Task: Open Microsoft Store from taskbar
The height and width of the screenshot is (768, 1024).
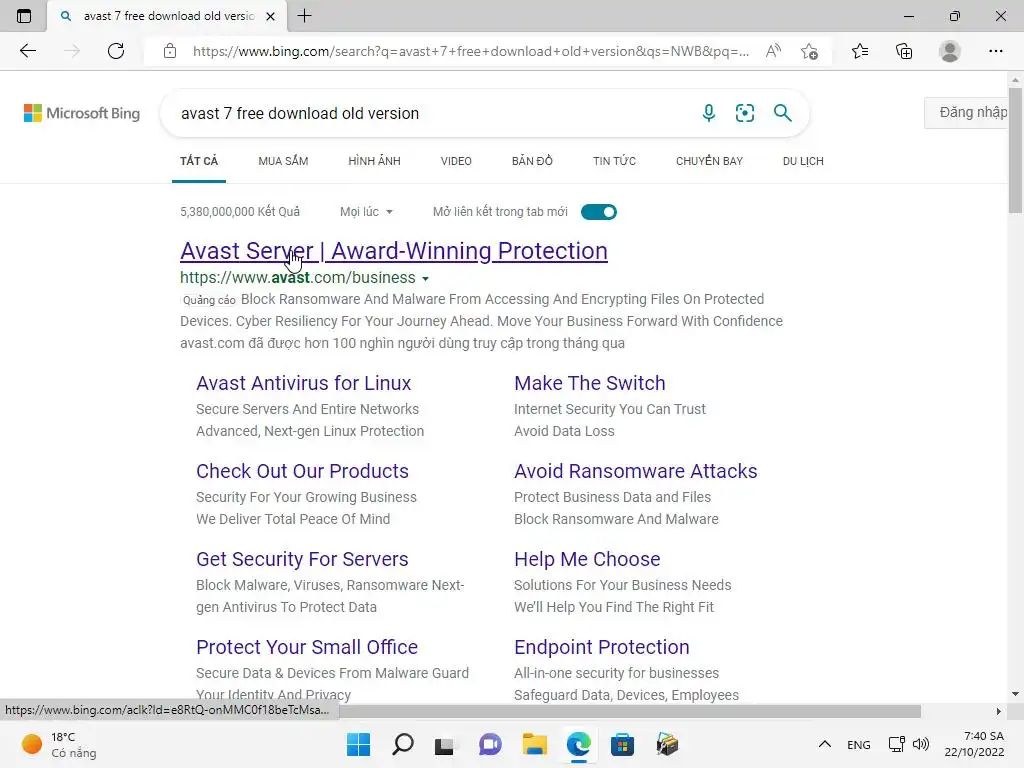Action: point(622,744)
